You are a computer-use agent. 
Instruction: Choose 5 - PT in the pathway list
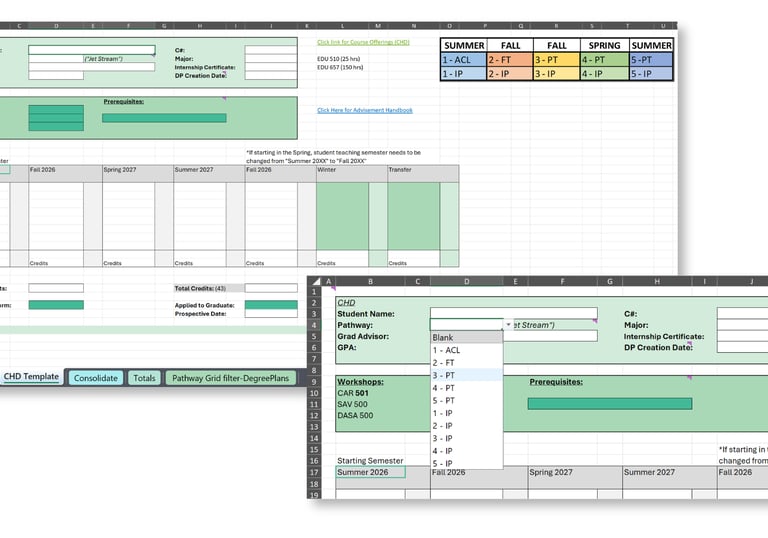pyautogui.click(x=466, y=400)
